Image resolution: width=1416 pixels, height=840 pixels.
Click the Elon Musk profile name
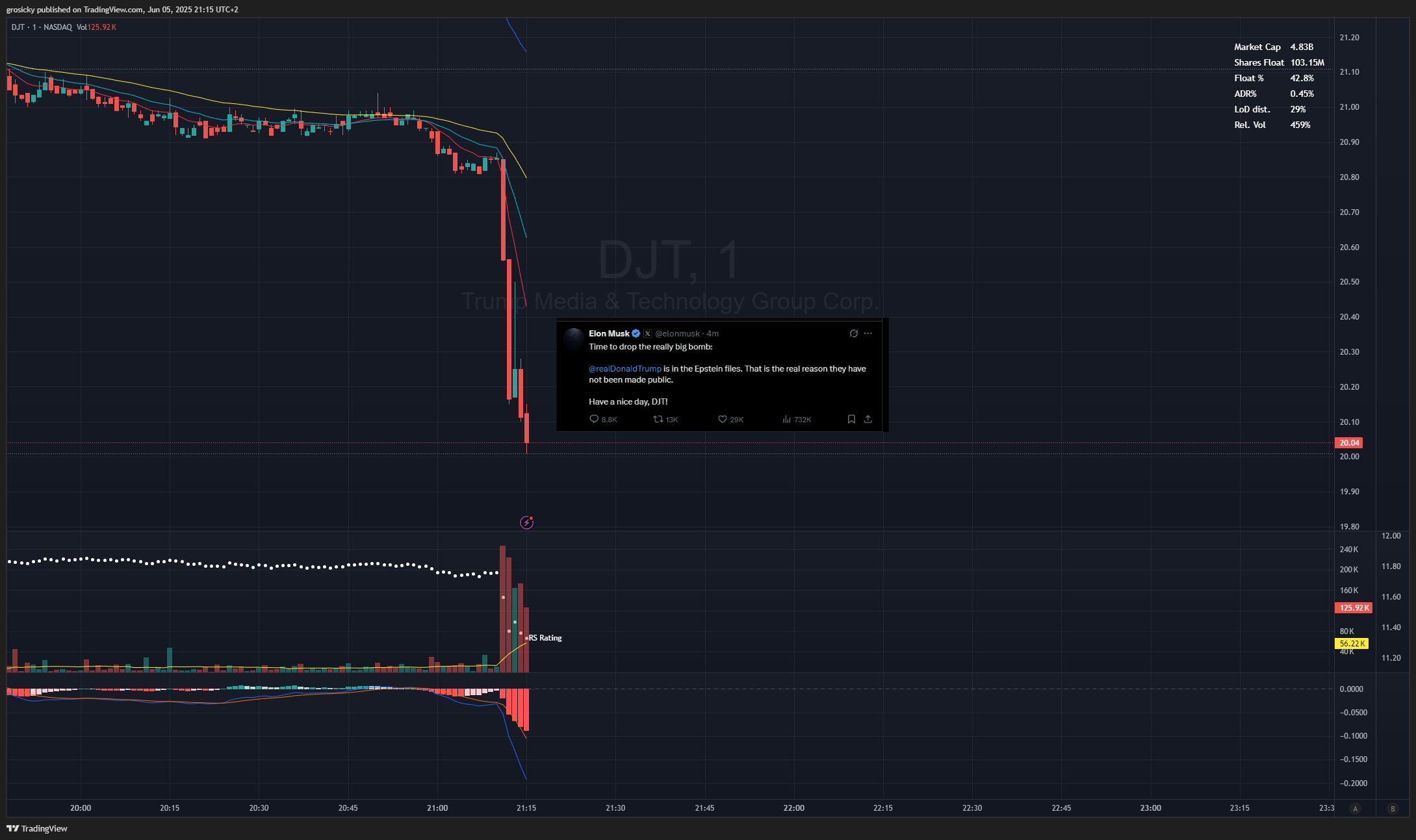[x=609, y=333]
